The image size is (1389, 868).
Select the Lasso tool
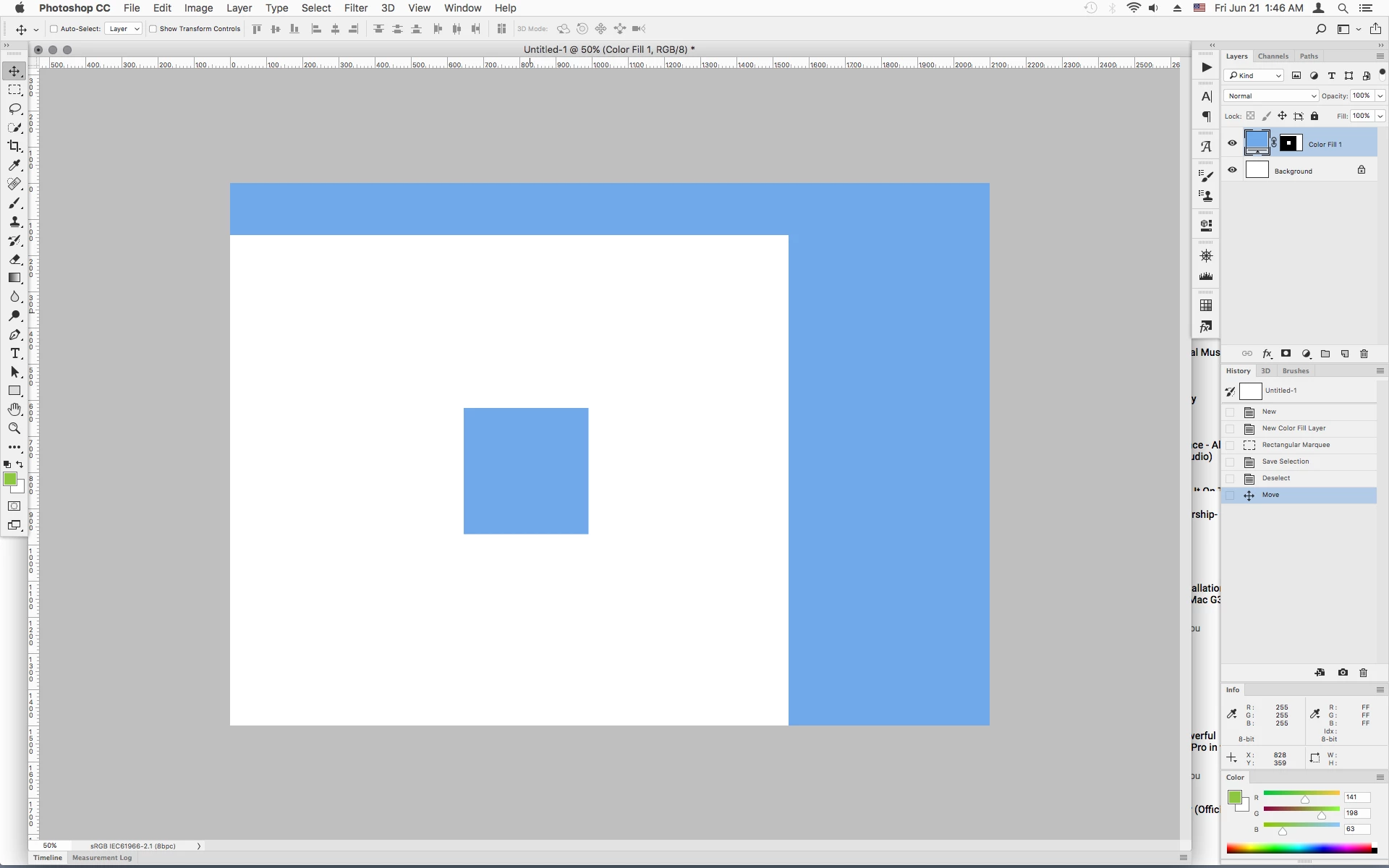point(14,109)
